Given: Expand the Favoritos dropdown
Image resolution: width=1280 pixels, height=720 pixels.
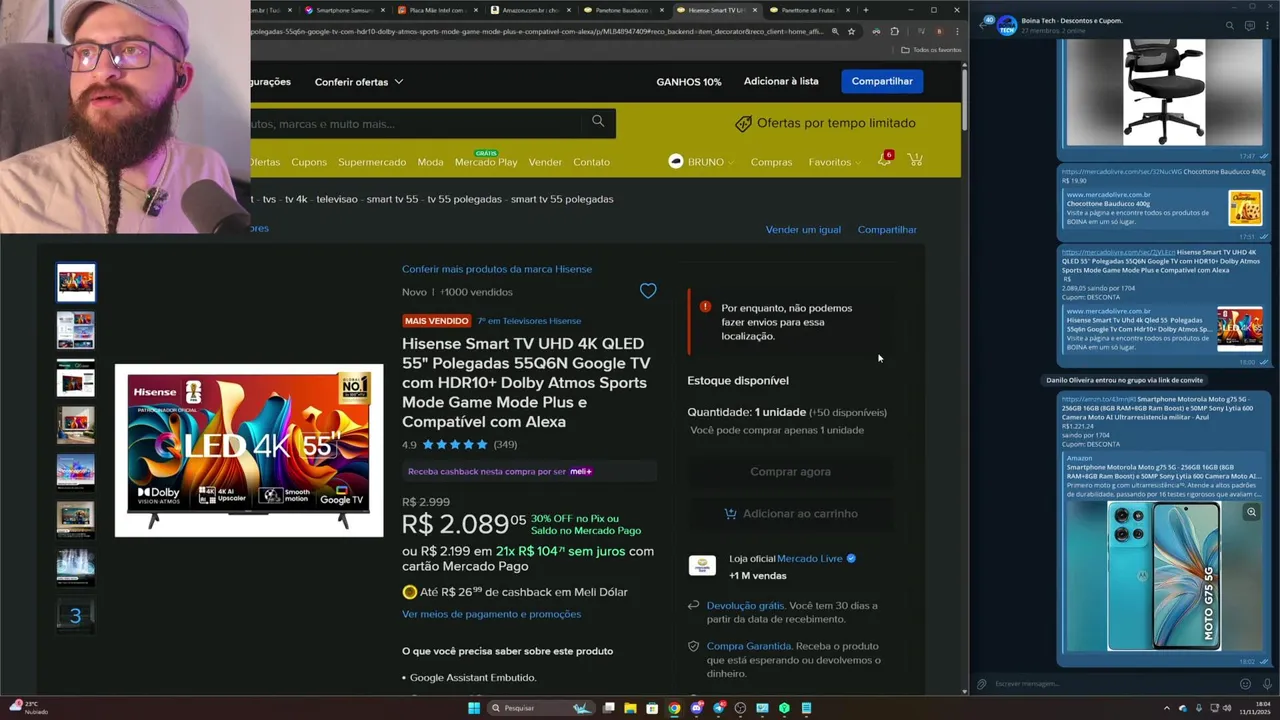Looking at the screenshot, I should pos(835,162).
